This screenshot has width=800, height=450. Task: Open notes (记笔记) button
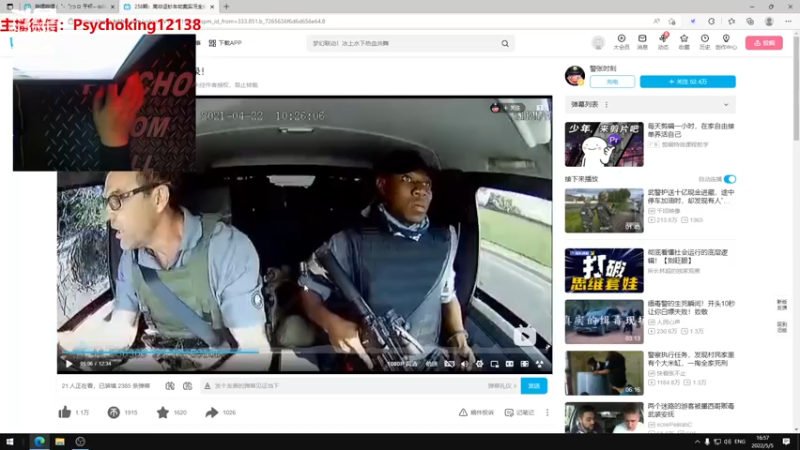[519, 412]
